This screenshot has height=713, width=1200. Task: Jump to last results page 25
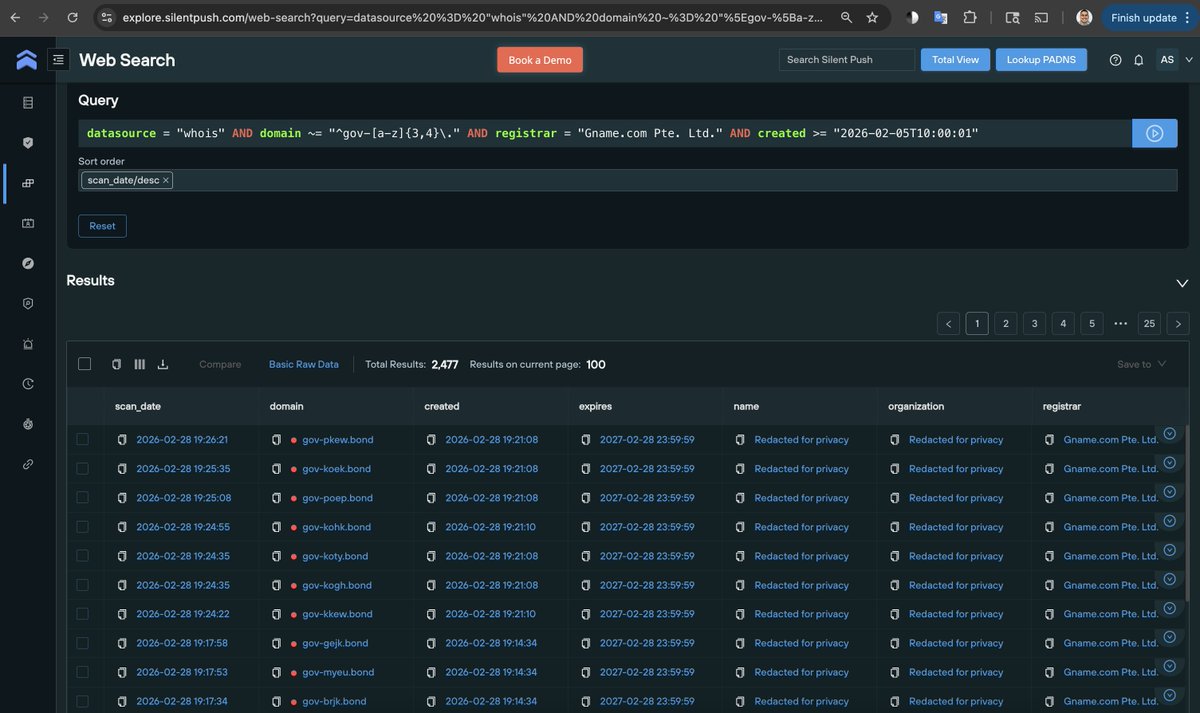point(1149,323)
